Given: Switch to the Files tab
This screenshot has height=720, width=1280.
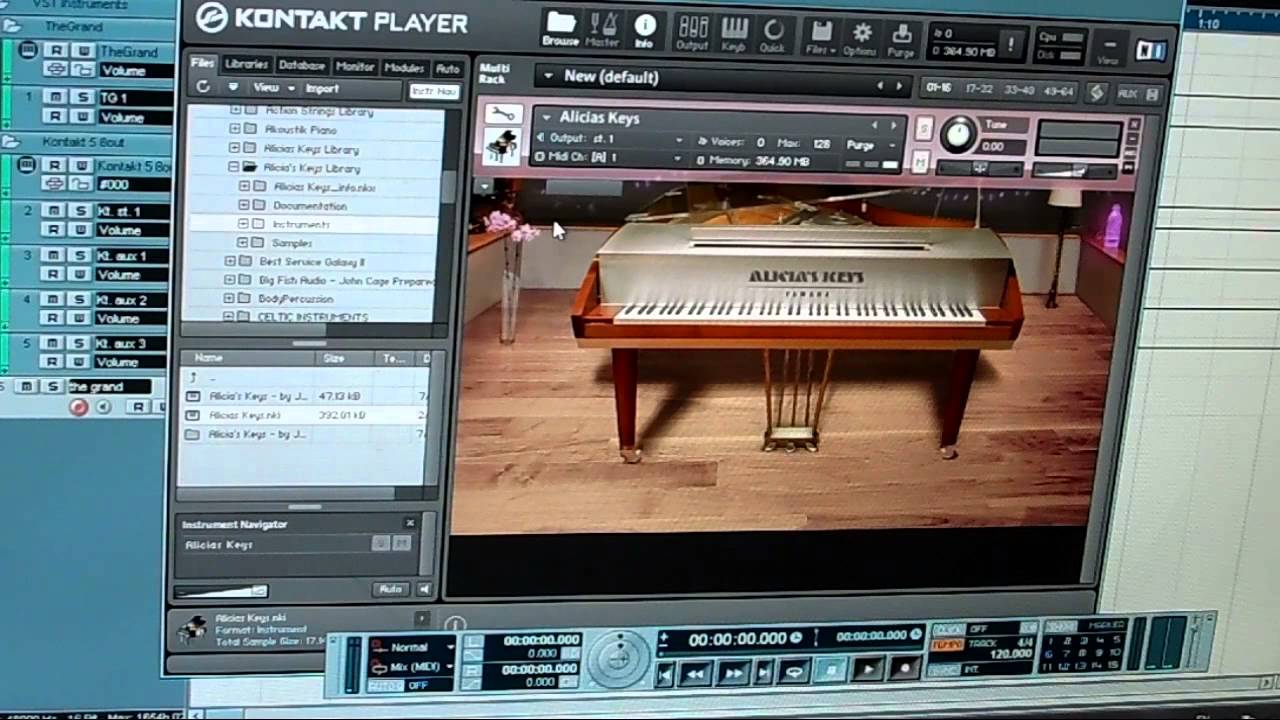Looking at the screenshot, I should click(x=203, y=62).
